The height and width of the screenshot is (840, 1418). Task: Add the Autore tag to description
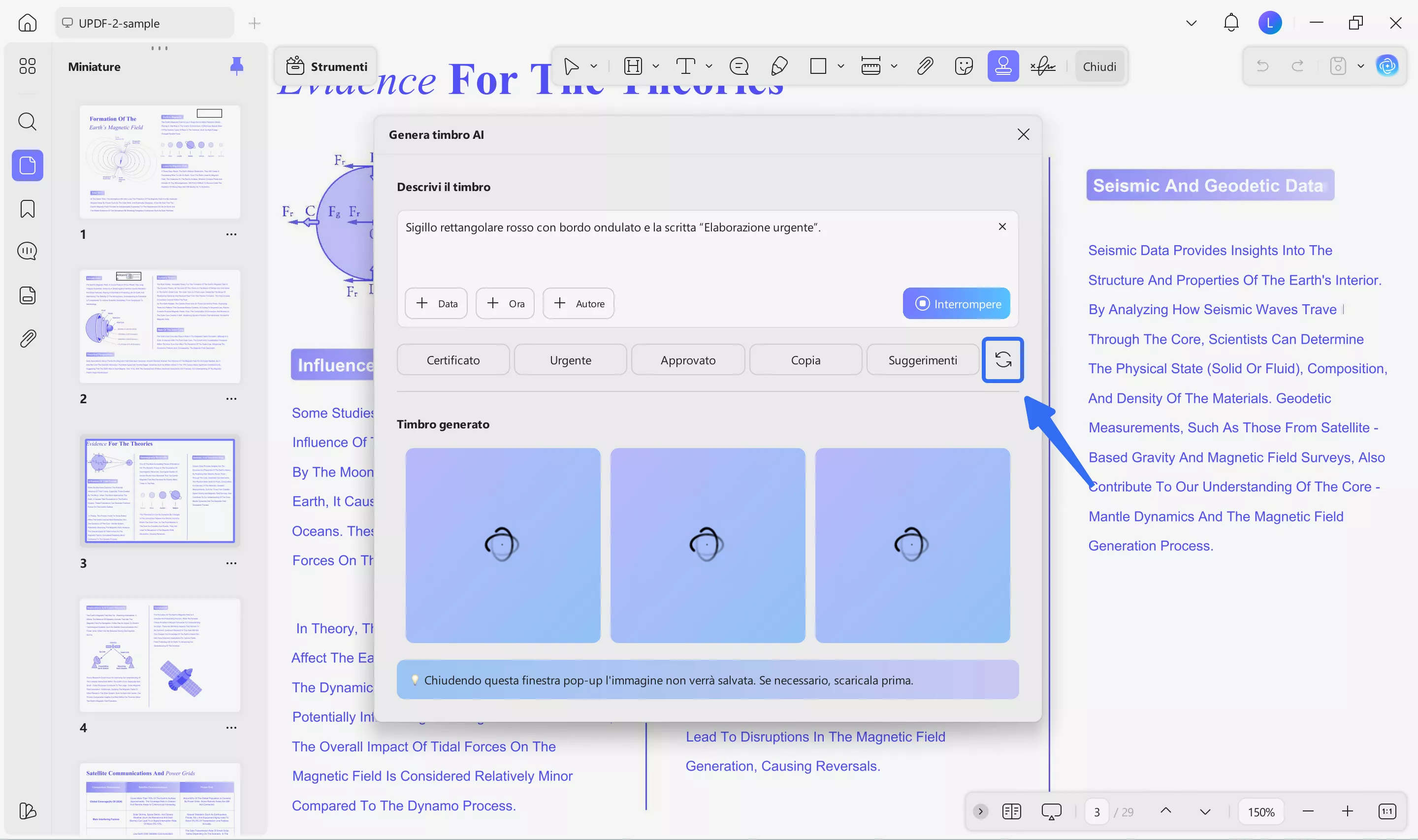point(579,304)
